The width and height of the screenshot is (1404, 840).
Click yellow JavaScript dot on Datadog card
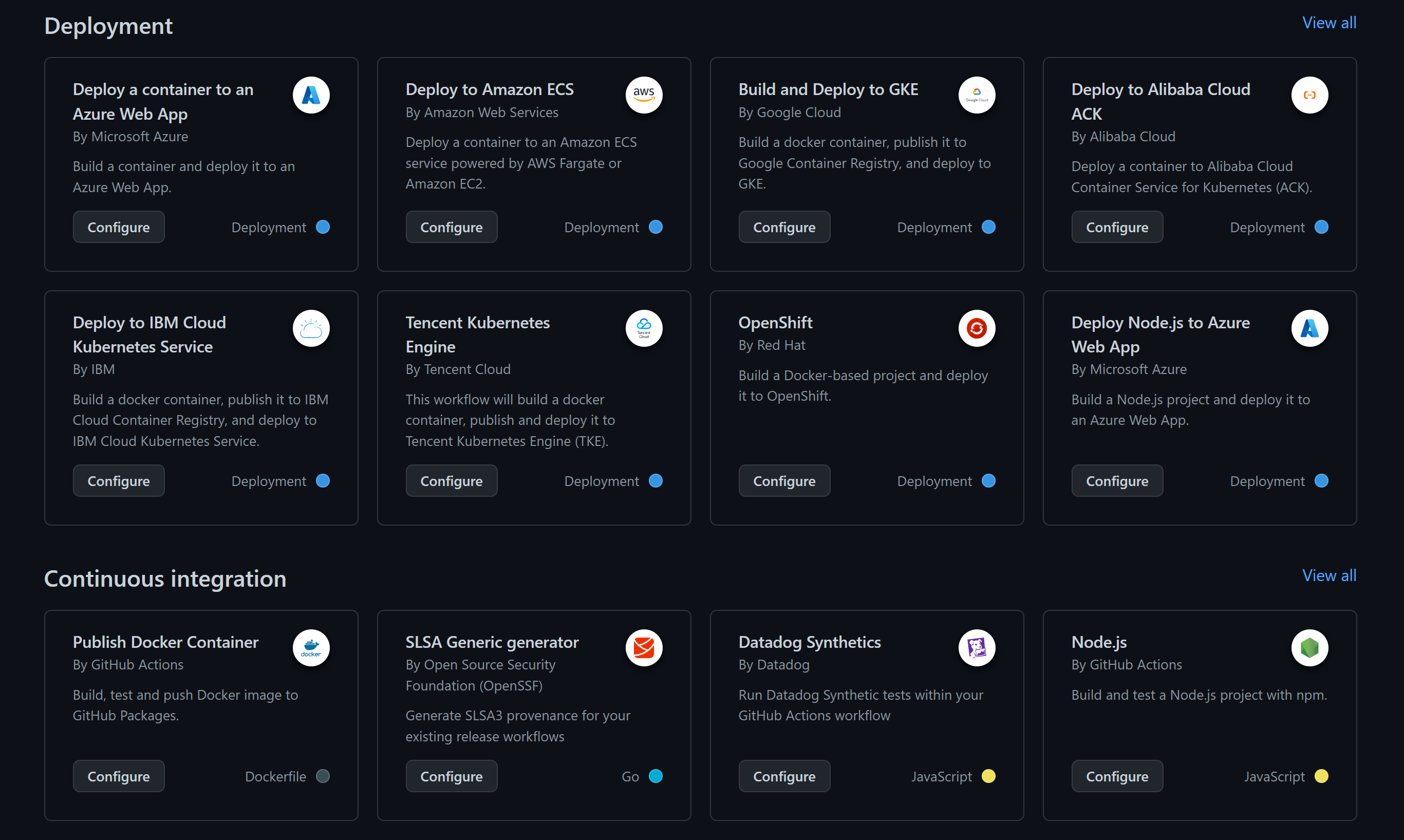click(x=988, y=775)
